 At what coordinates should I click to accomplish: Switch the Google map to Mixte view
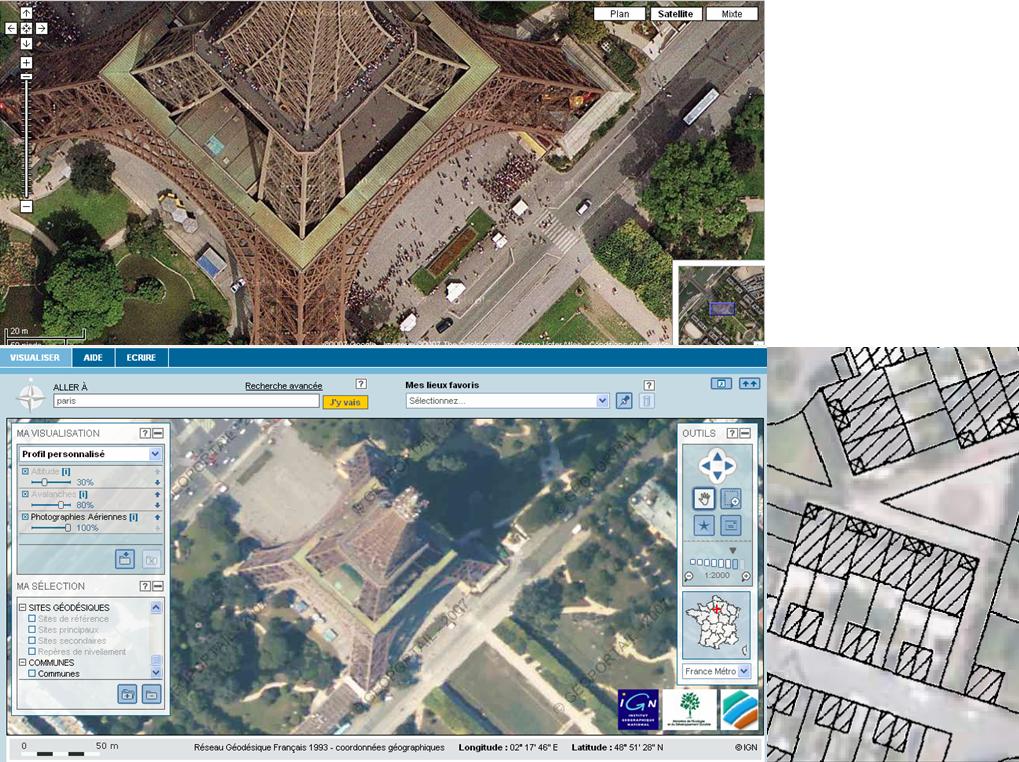[732, 14]
